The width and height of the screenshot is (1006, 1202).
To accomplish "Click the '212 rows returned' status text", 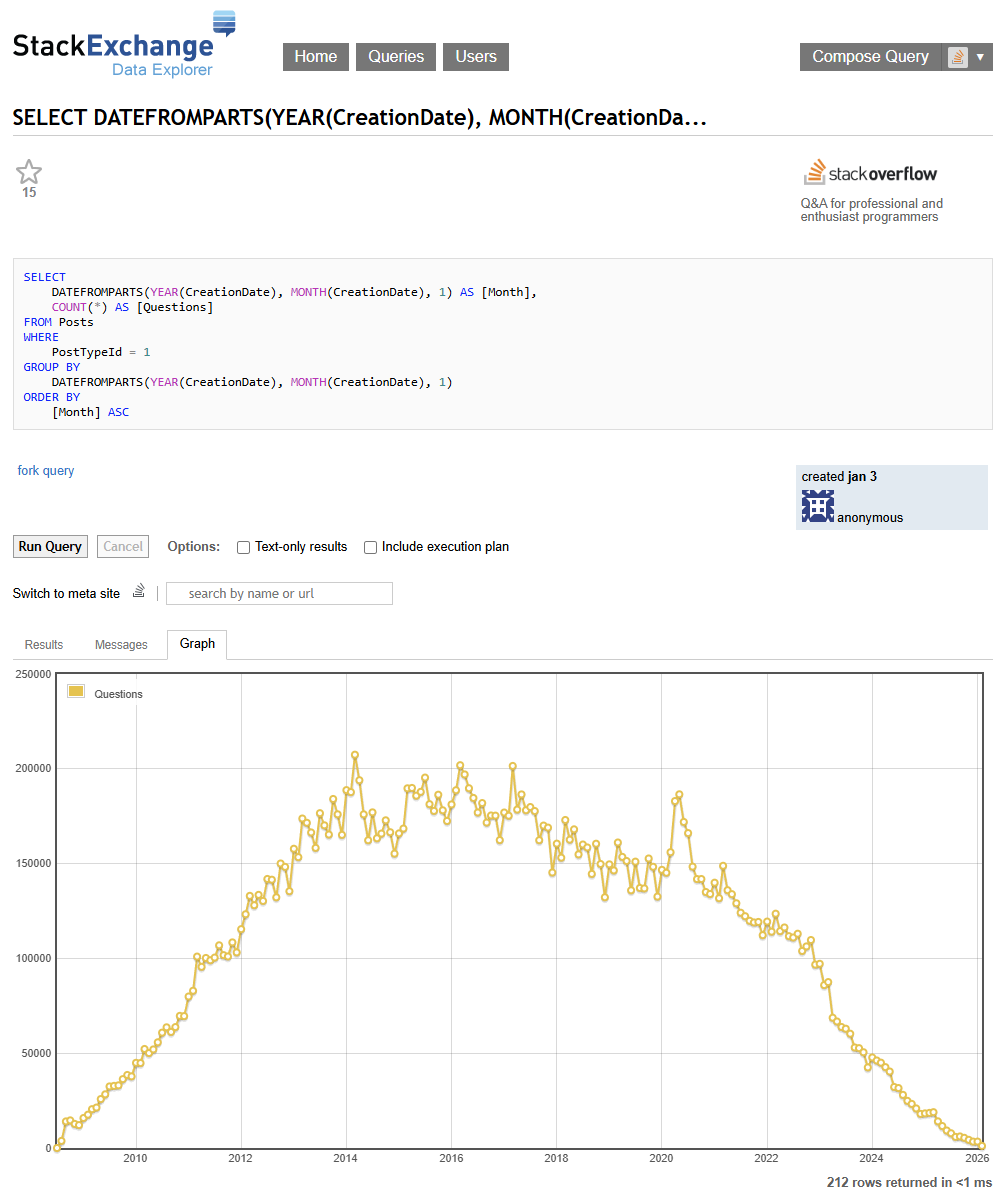I will 909,1183.
